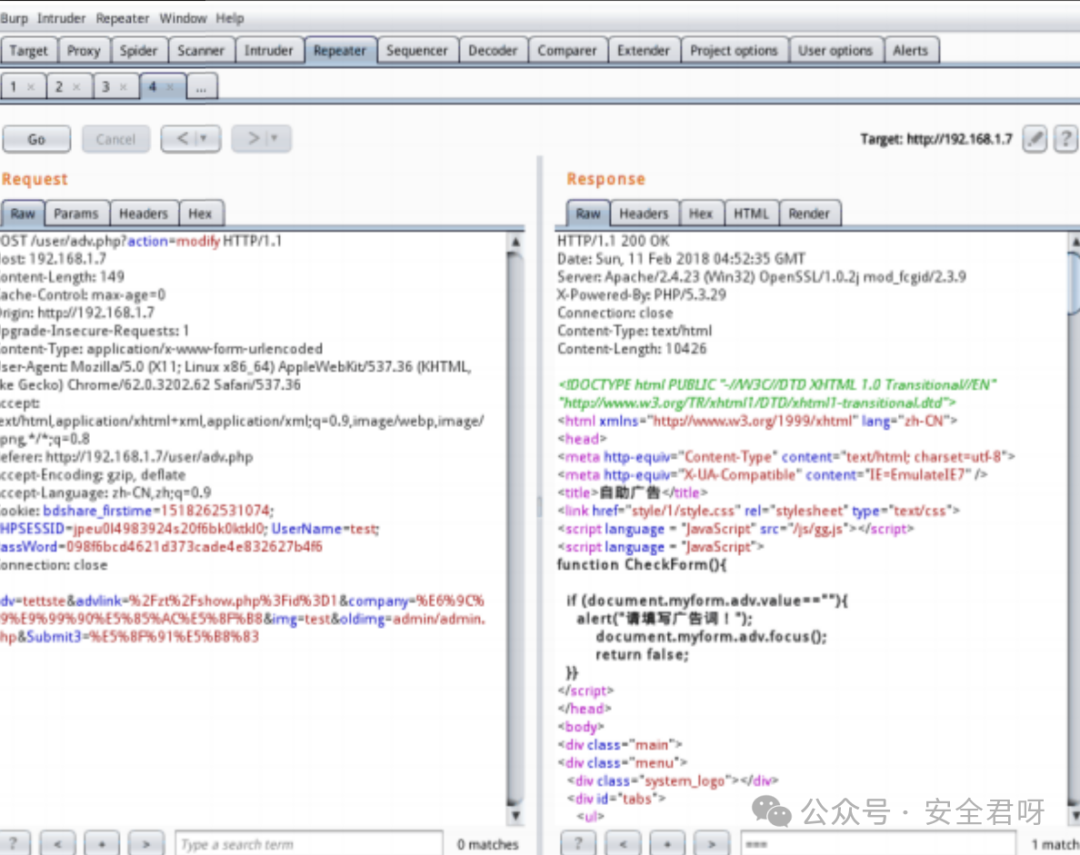Open the Alerts tab
Screen dimensions: 1080x855
coord(911,50)
